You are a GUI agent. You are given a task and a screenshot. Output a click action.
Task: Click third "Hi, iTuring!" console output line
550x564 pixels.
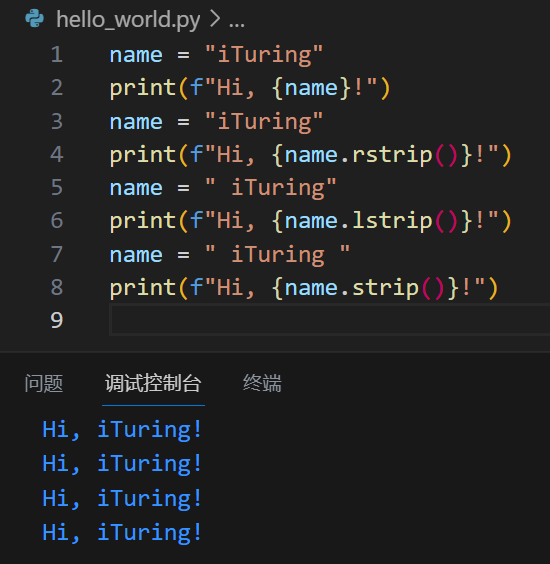122,499
